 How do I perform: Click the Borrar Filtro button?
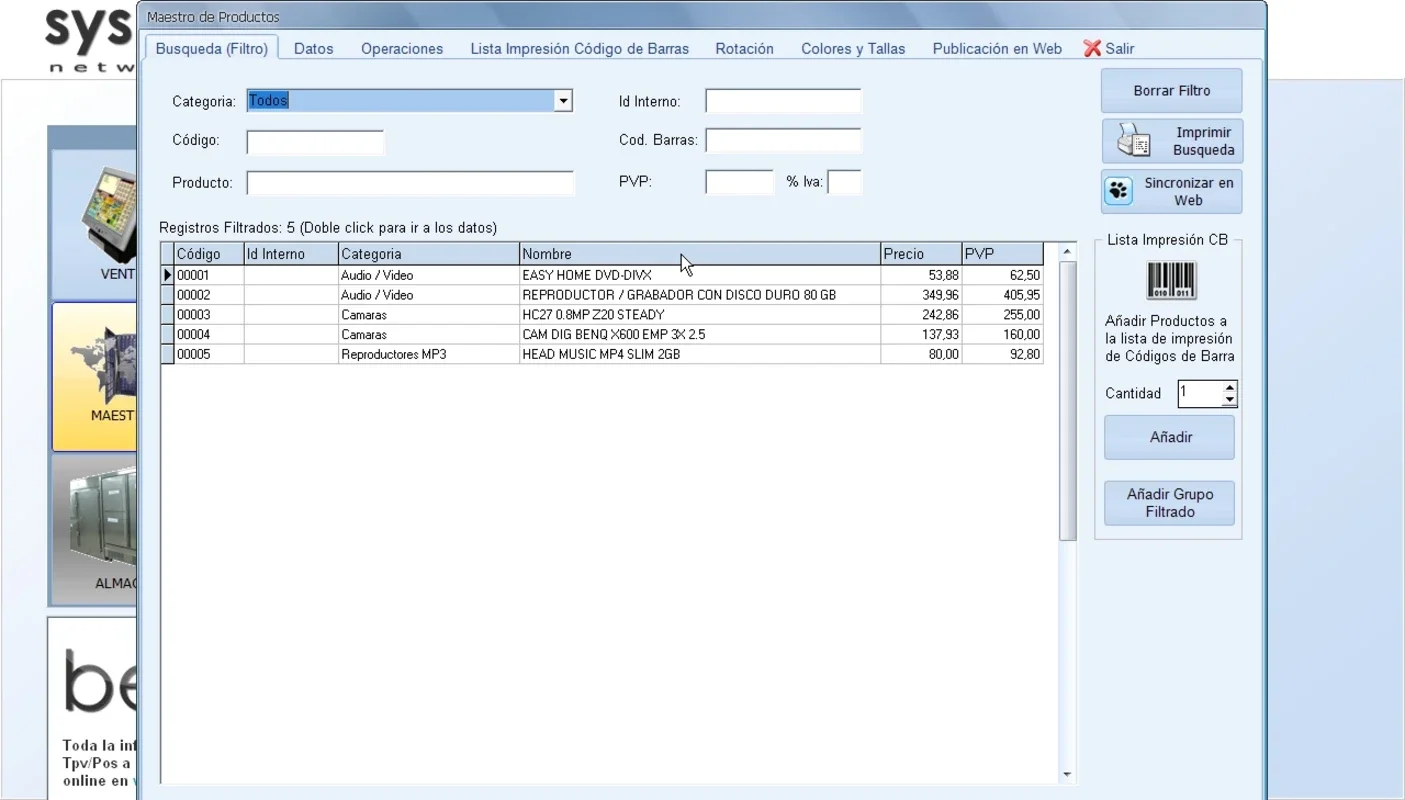coord(1172,91)
